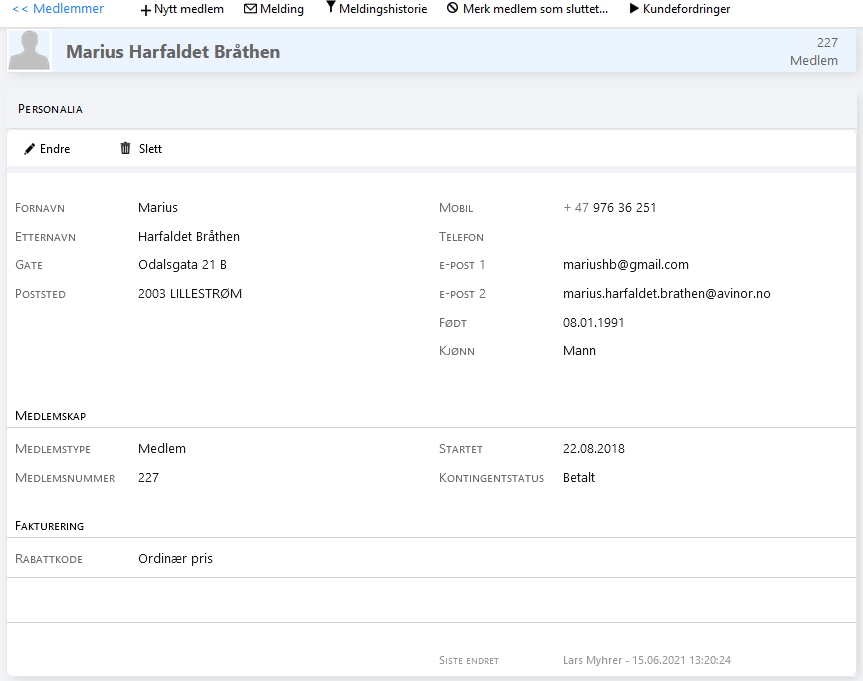This screenshot has height=681, width=863.
Task: Click the mobile number 976 36 251
Action: (x=624, y=208)
